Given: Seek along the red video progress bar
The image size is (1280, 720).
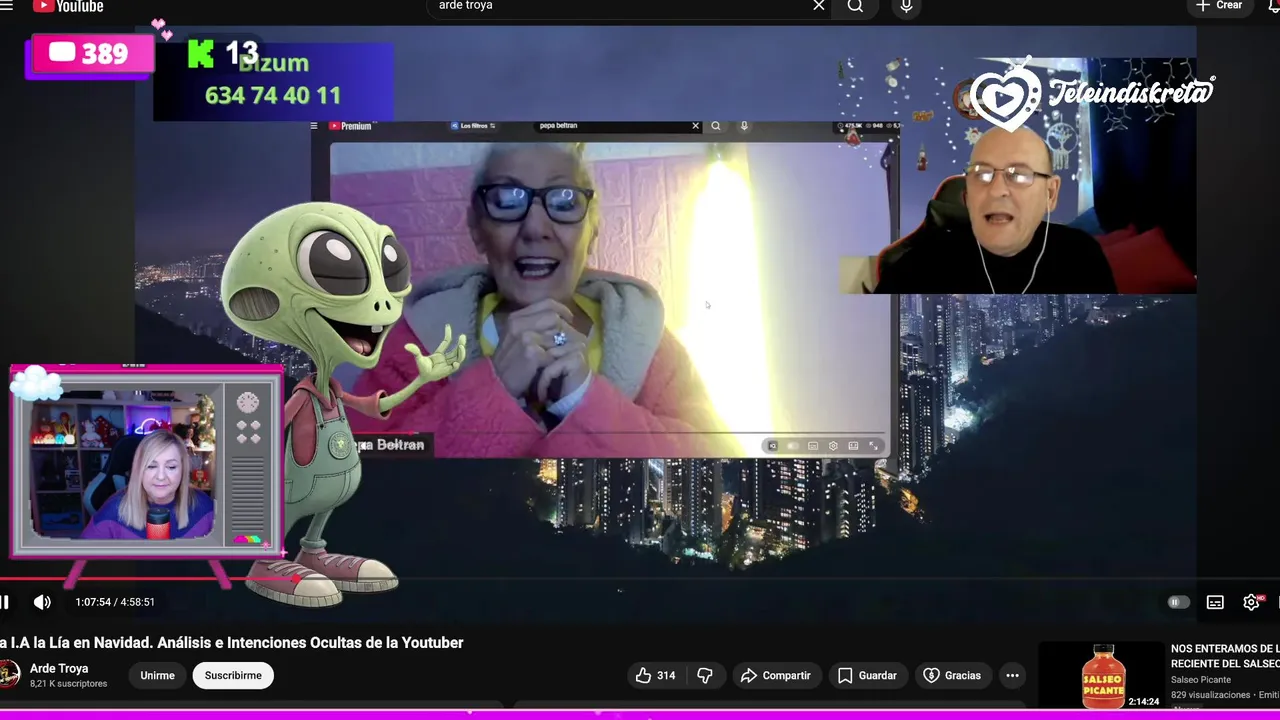Looking at the screenshot, I should click(x=640, y=578).
